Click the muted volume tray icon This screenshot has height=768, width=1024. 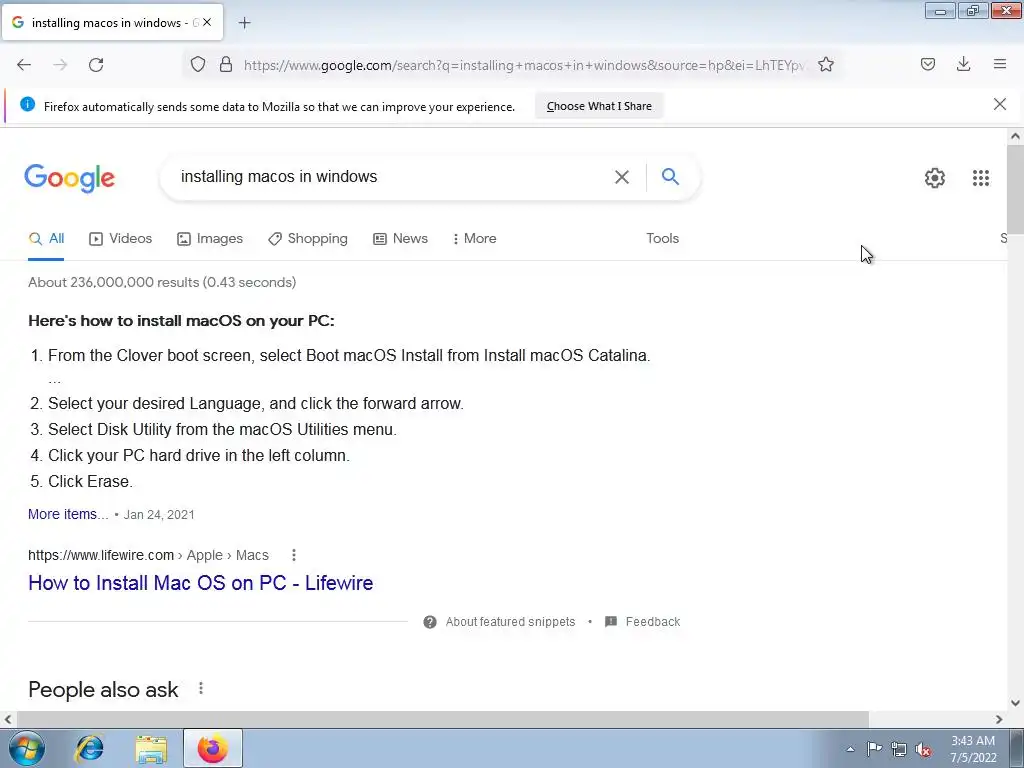(923, 750)
